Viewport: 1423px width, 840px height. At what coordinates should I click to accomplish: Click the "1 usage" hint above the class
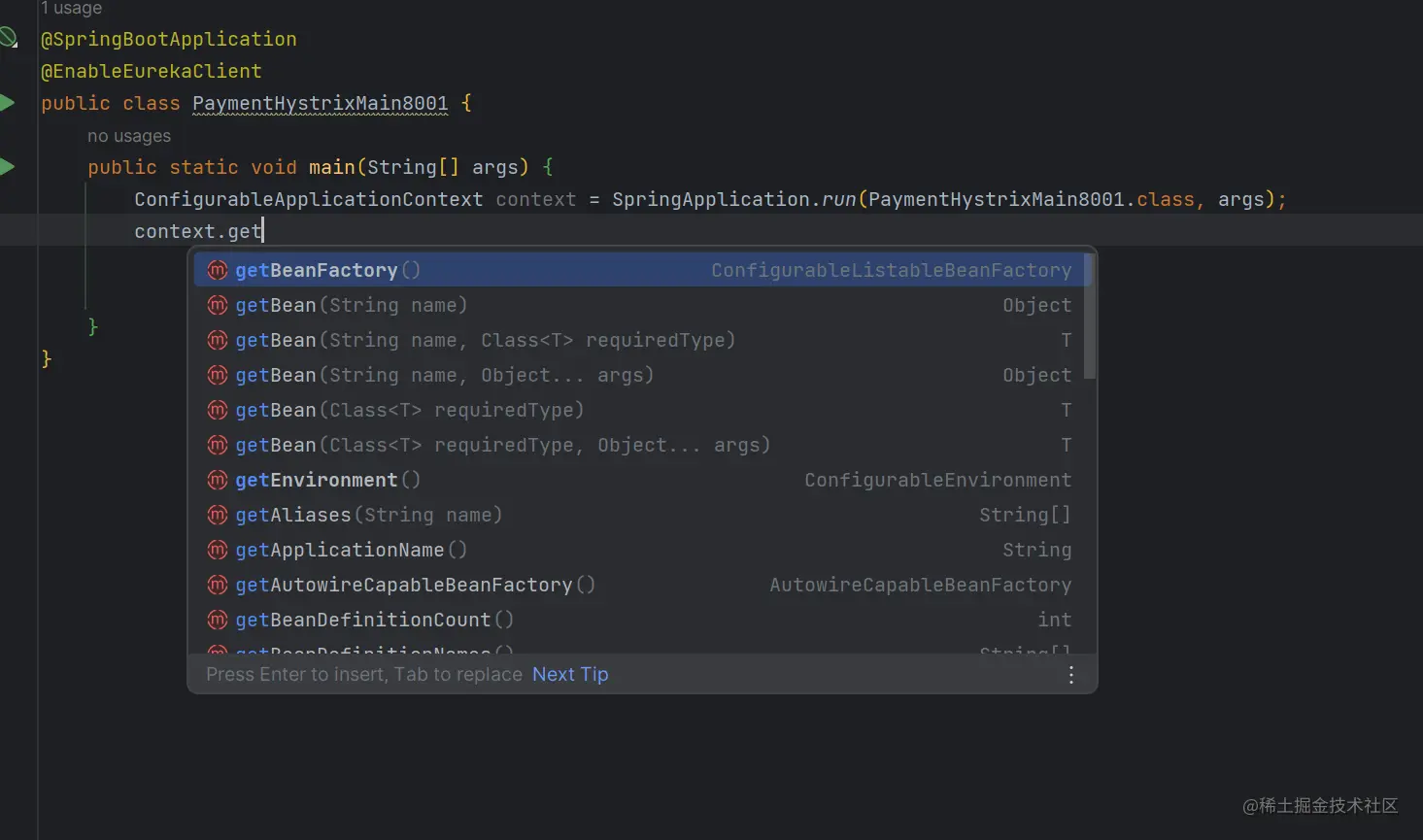point(71,8)
